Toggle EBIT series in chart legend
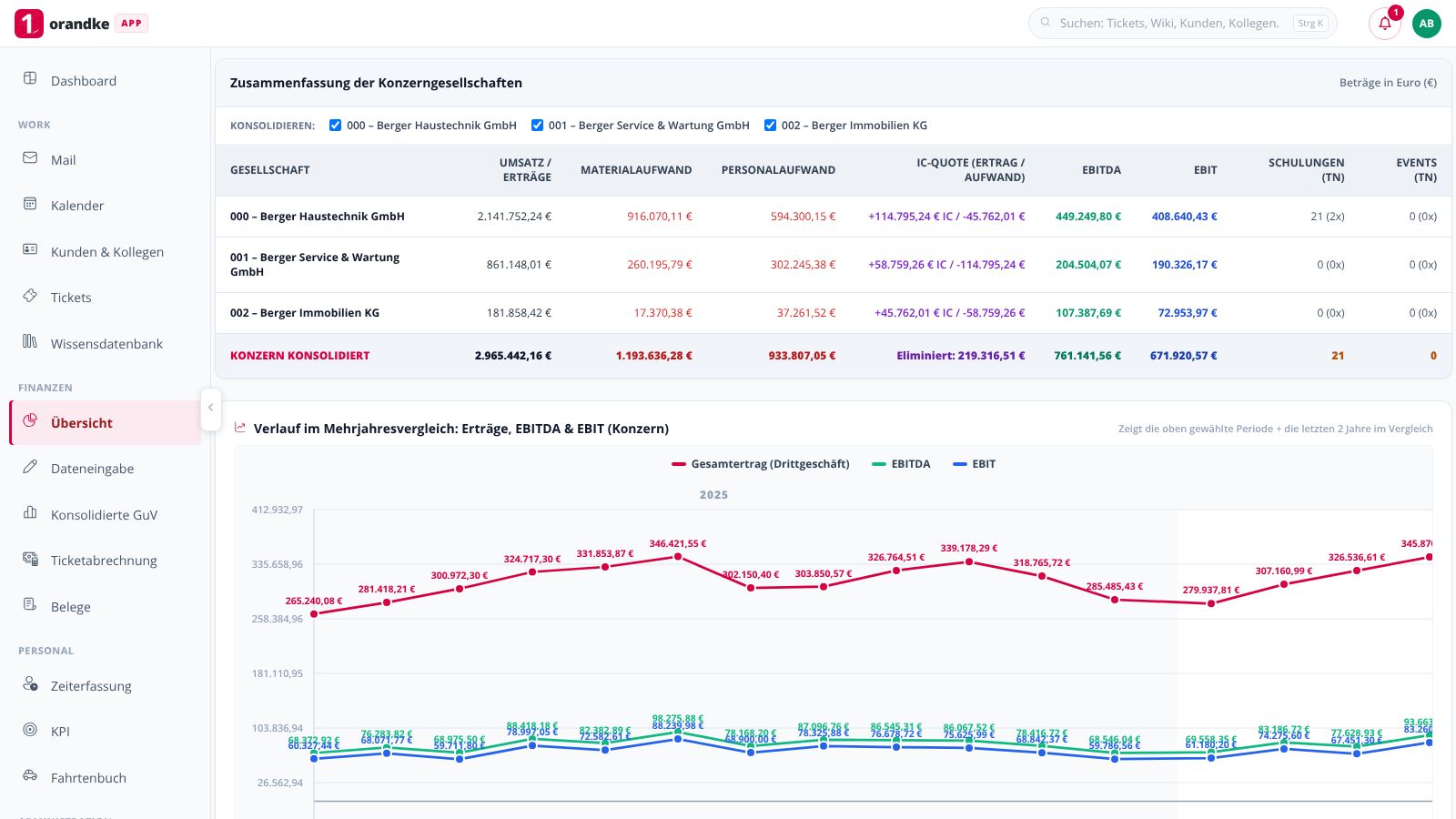Viewport: 1456px width, 819px height. tap(975, 464)
